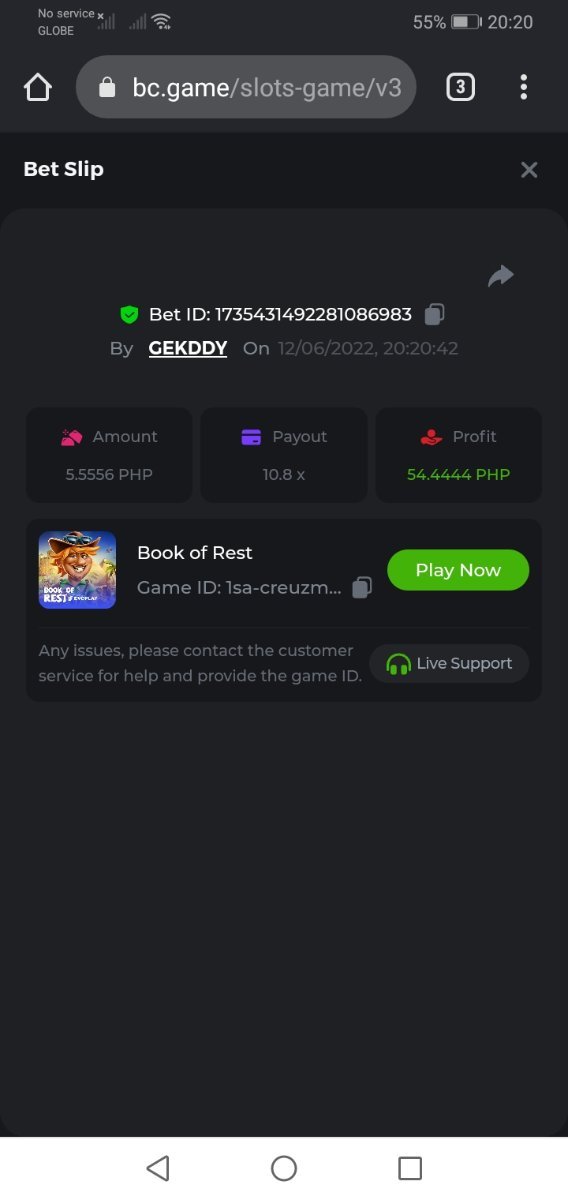Open GEKDDY's user profile
Viewport: 568px width, 1200px height.
(x=188, y=348)
